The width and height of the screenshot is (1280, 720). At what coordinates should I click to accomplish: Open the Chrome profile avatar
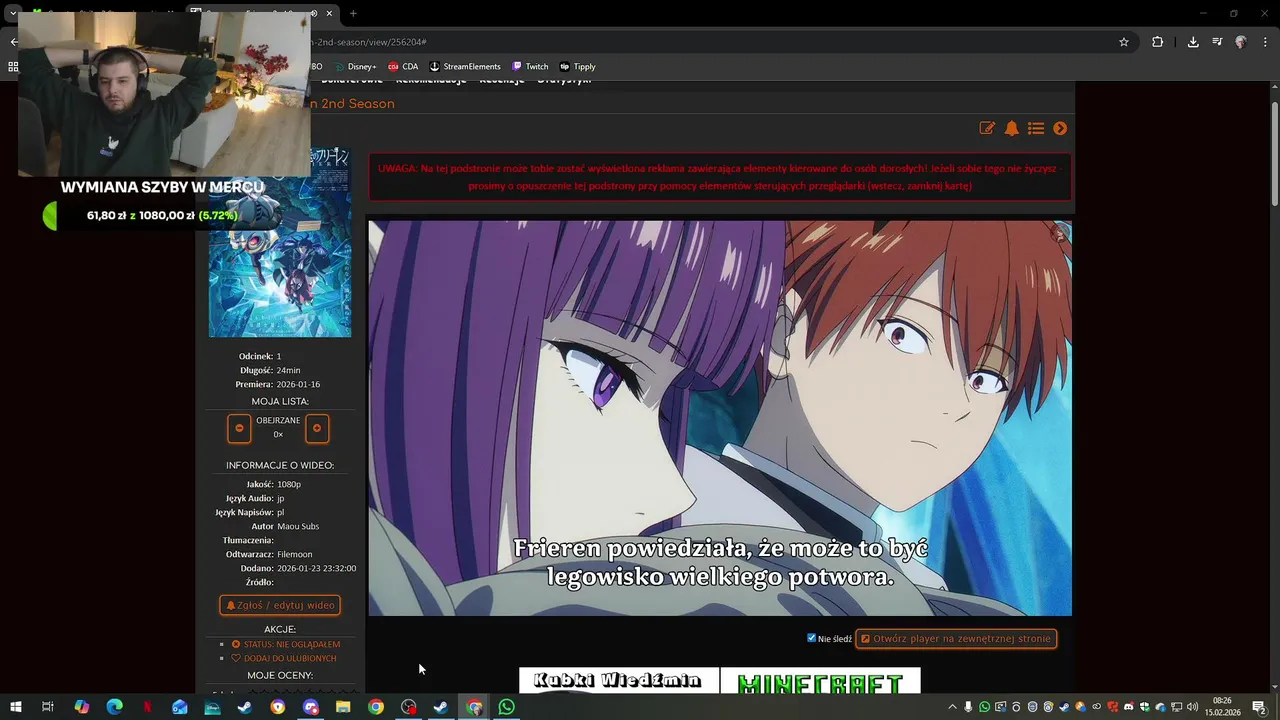click(x=1241, y=42)
